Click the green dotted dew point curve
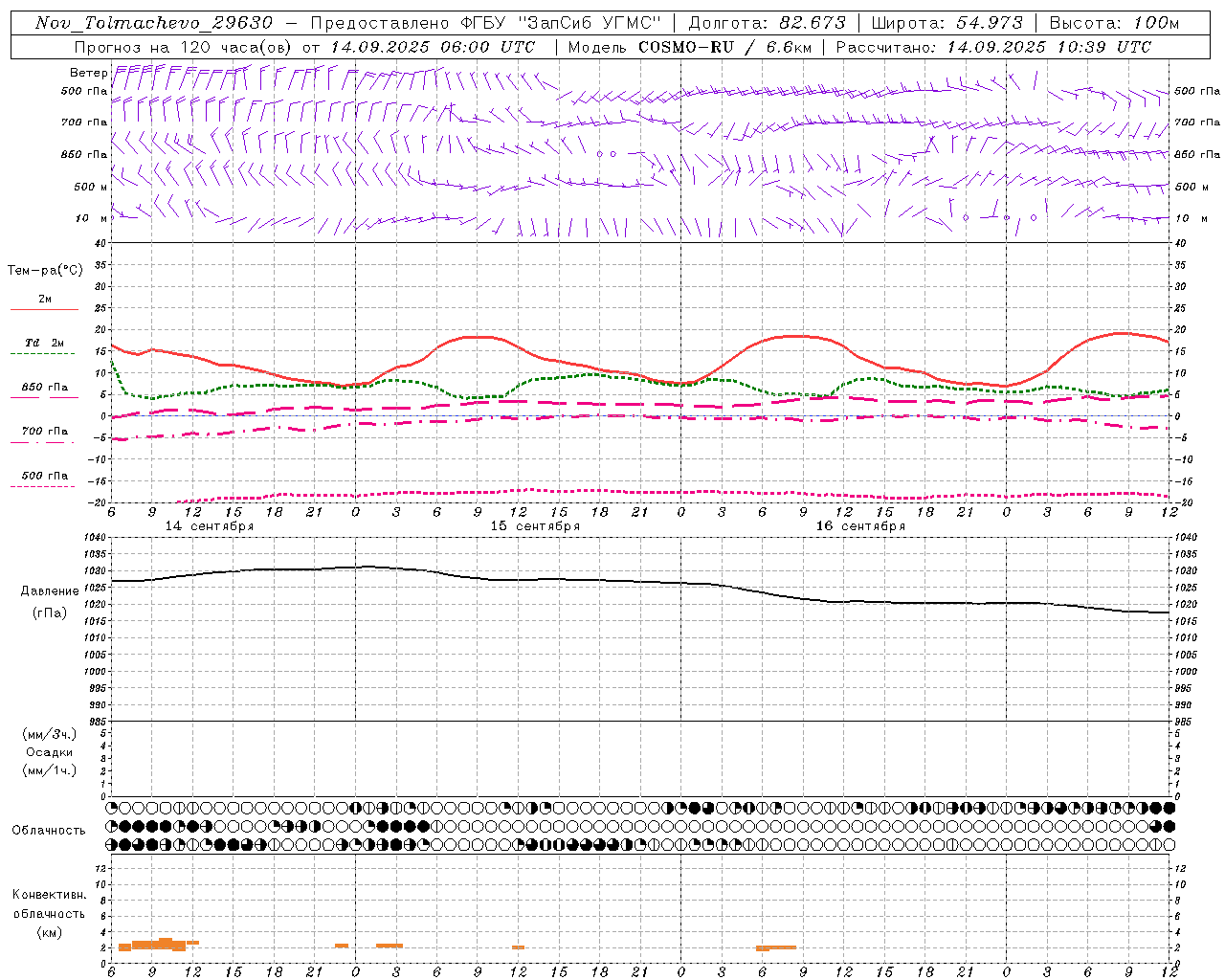Screen dimensions: 1225x980 pyautogui.click(x=593, y=374)
